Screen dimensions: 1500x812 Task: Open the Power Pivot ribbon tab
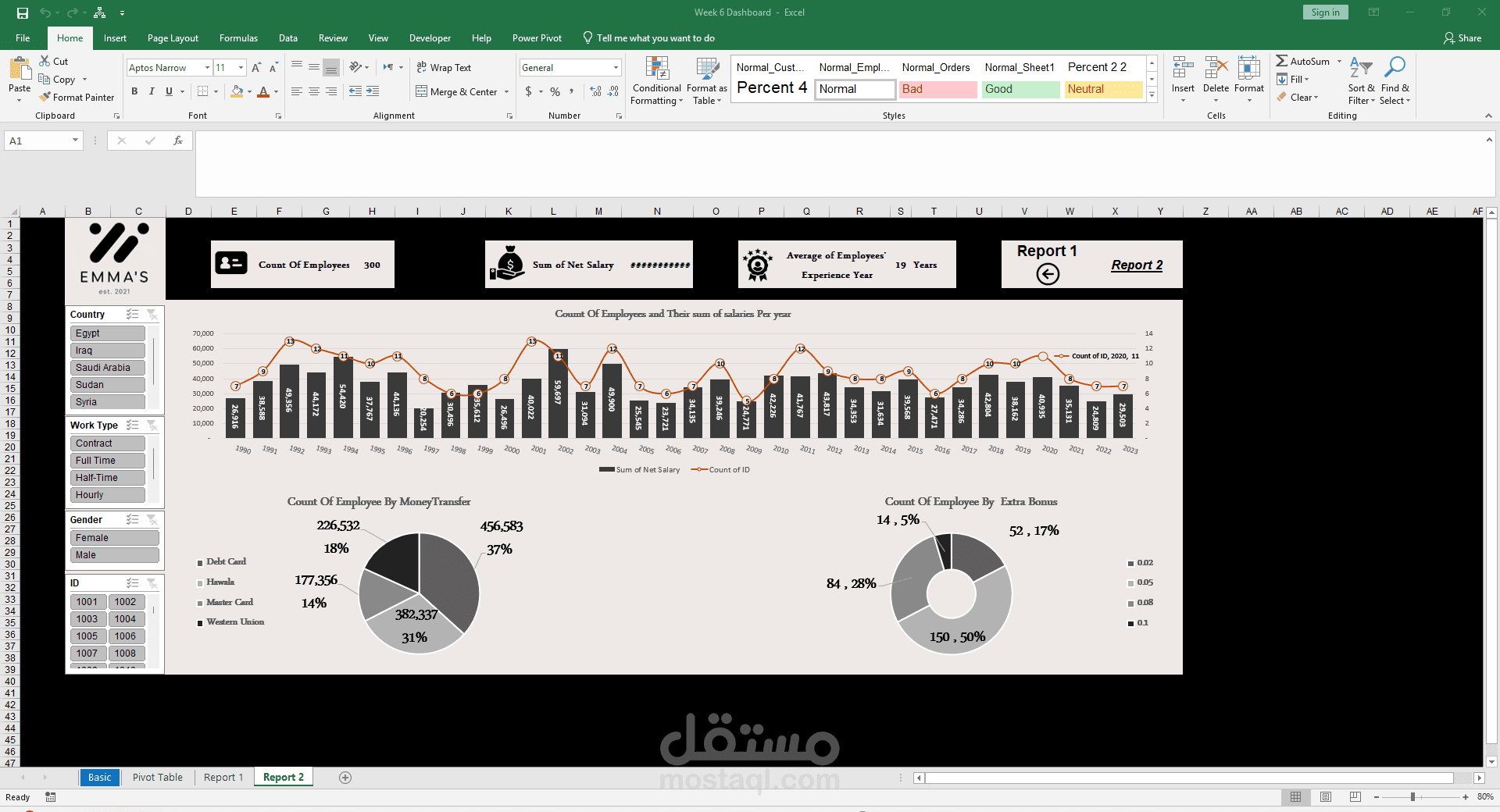(x=537, y=37)
